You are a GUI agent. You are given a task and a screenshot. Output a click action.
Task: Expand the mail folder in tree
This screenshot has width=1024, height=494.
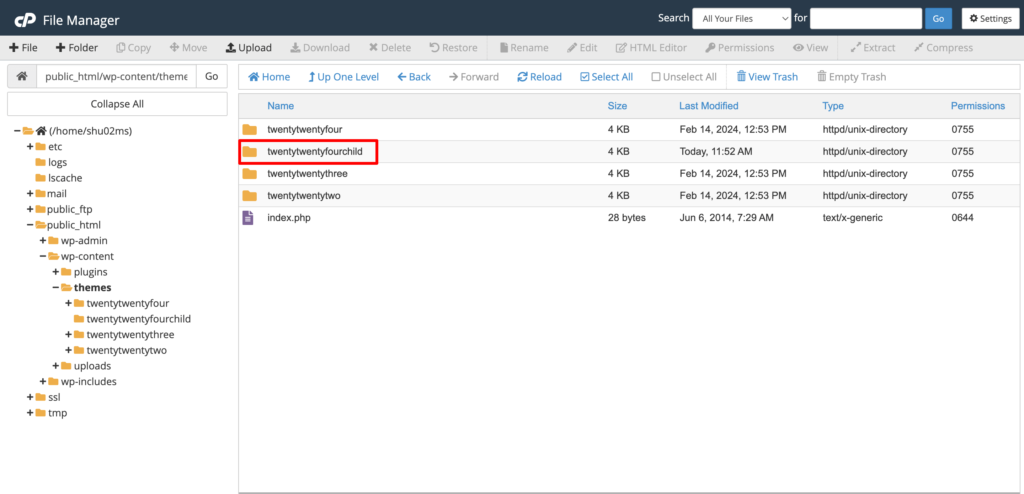click(x=30, y=193)
